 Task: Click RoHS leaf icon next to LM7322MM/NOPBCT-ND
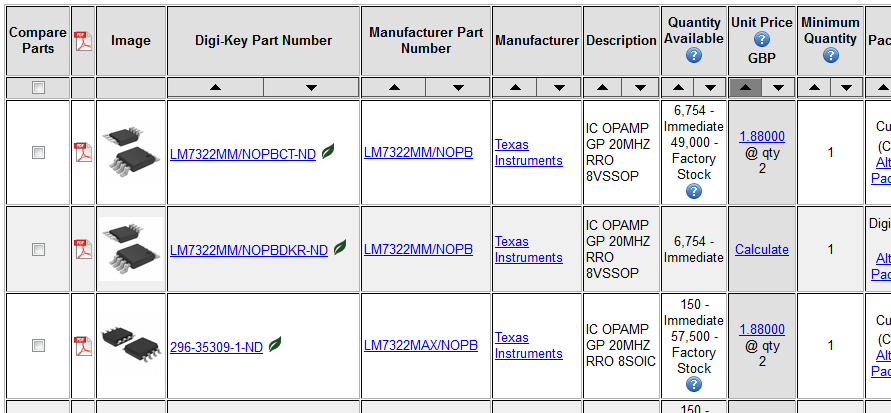327,151
